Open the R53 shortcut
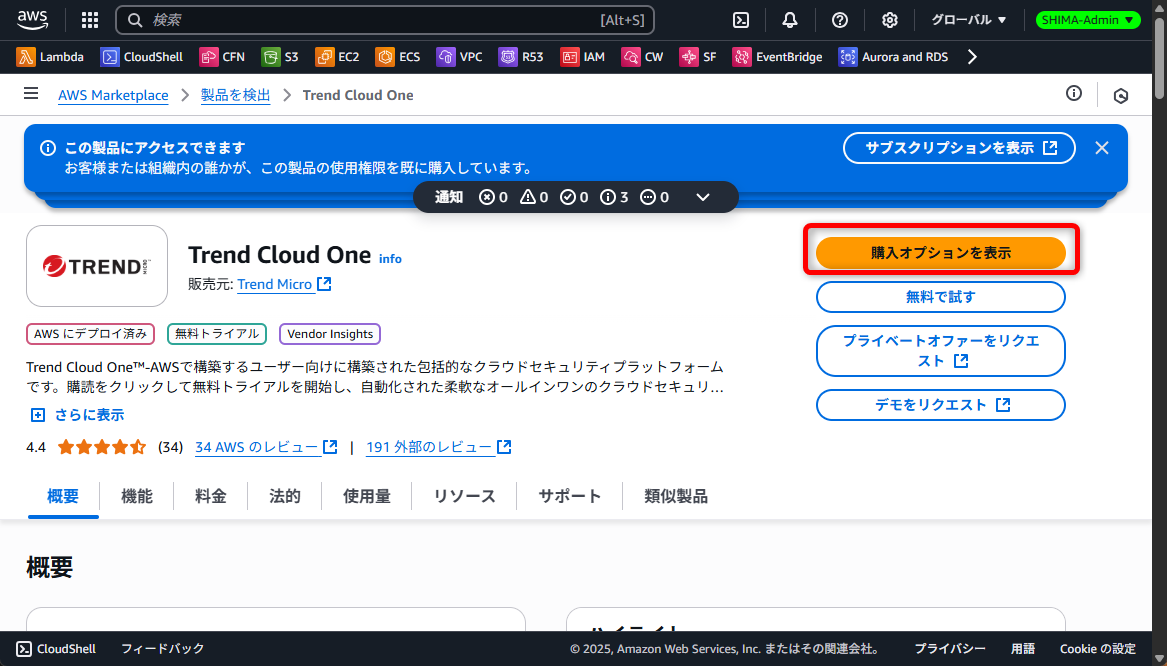 click(x=521, y=57)
